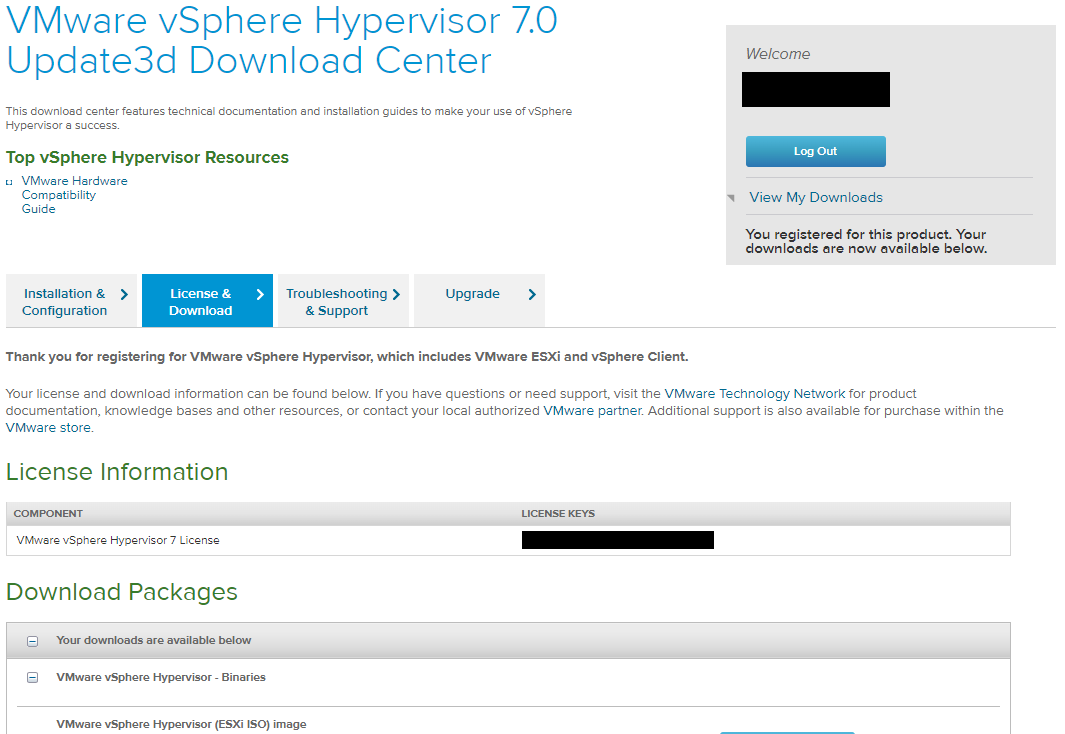
Task: Click 'You registered for this product' message
Action: (866, 241)
